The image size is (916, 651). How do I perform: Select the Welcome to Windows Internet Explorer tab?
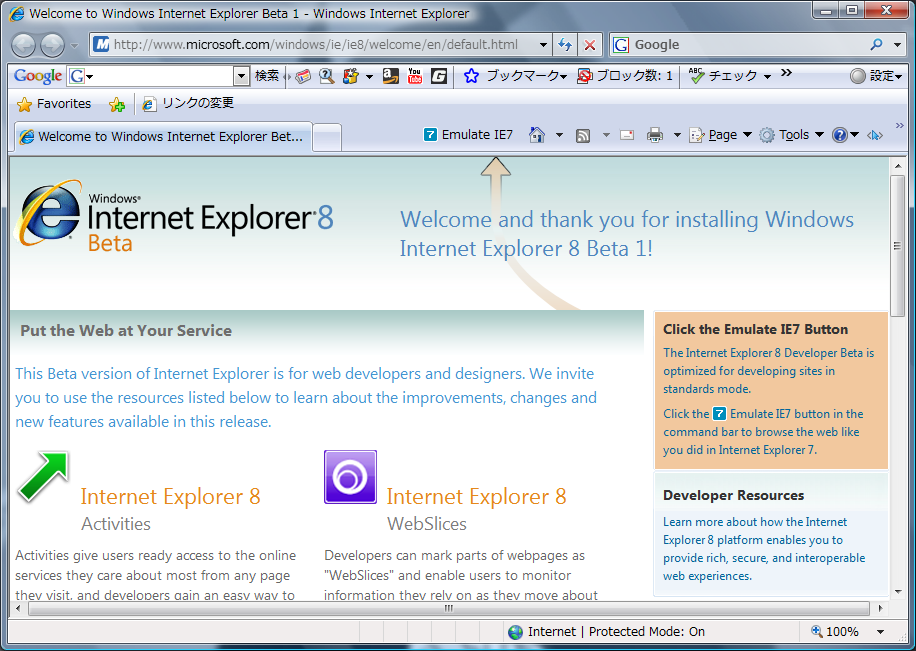(162, 137)
